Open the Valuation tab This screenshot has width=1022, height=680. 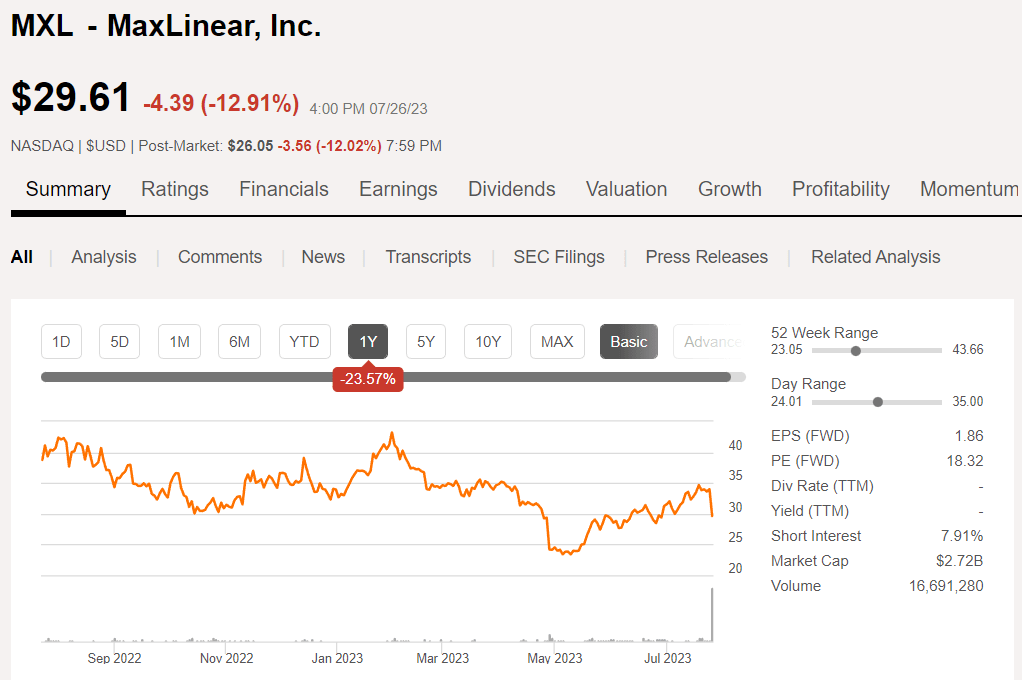[626, 189]
